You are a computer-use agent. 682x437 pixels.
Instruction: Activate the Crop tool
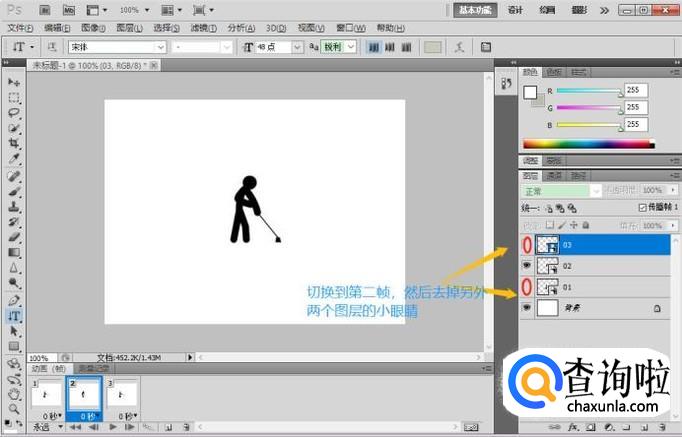click(15, 144)
